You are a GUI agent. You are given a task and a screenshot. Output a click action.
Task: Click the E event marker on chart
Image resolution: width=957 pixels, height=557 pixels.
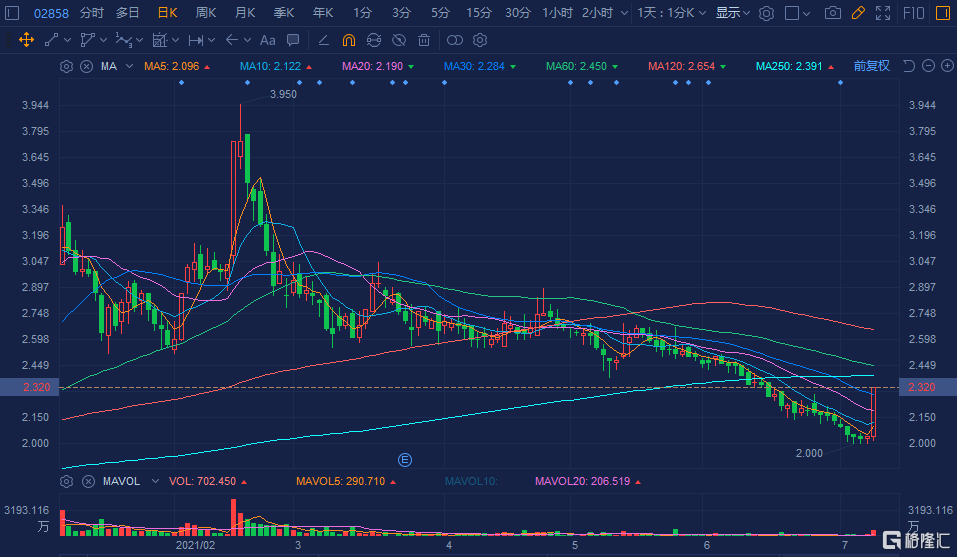(x=405, y=460)
